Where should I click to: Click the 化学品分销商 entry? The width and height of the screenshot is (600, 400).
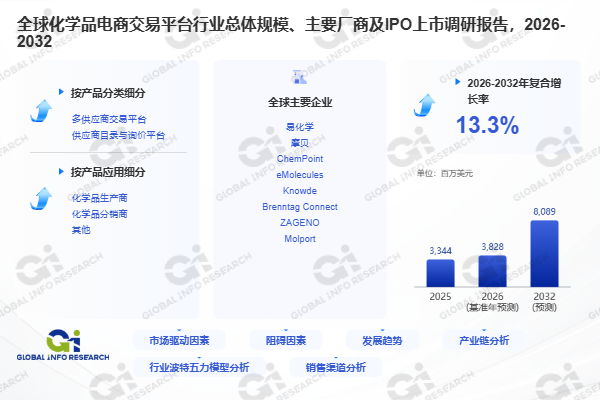pyautogui.click(x=99, y=214)
